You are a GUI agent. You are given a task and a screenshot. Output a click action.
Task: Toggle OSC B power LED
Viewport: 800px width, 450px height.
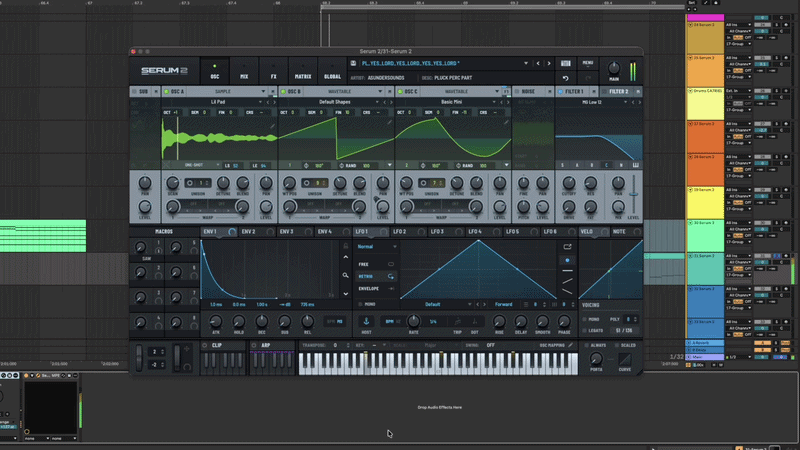pyautogui.click(x=284, y=92)
